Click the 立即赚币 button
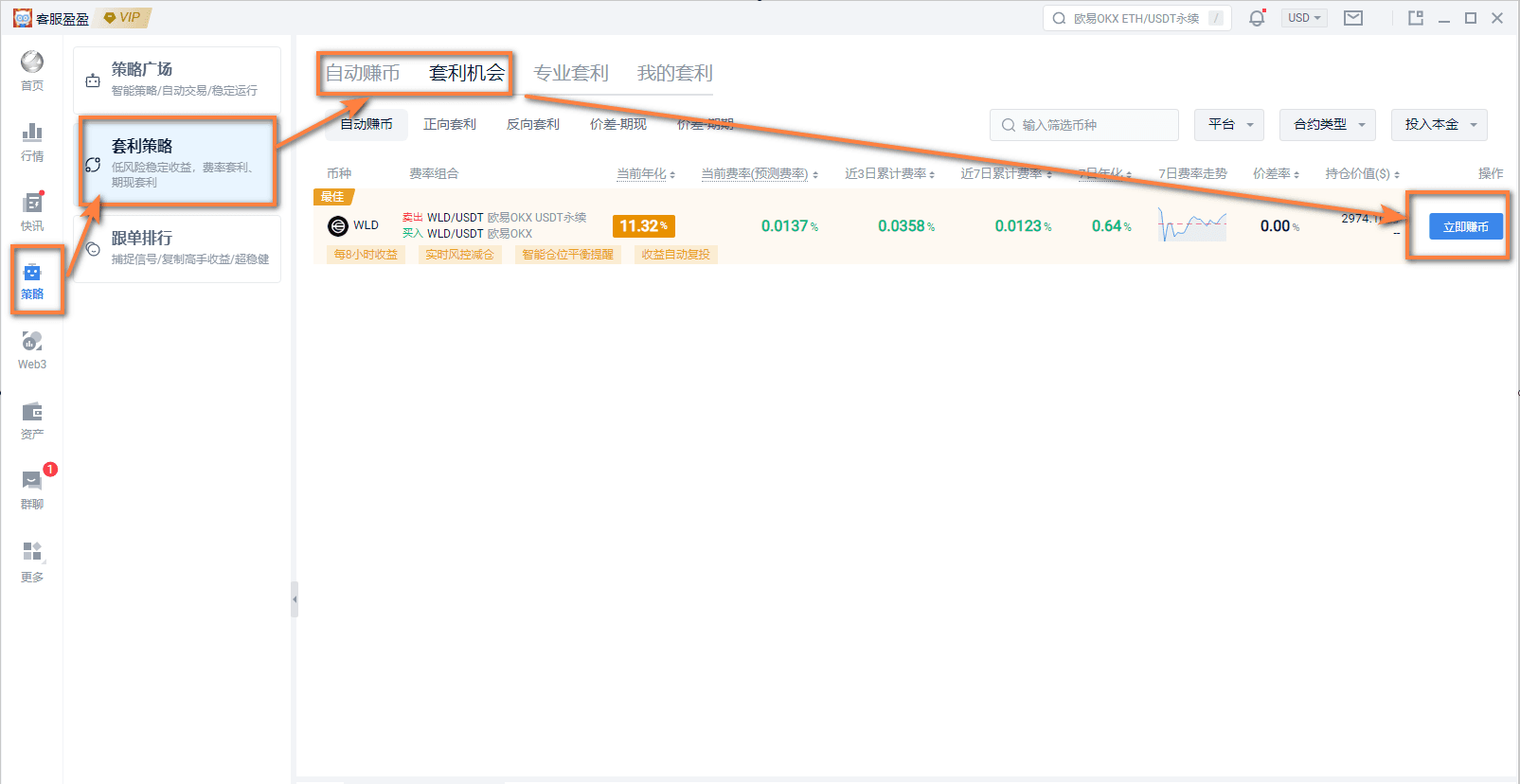The width and height of the screenshot is (1520, 784). click(x=1466, y=226)
